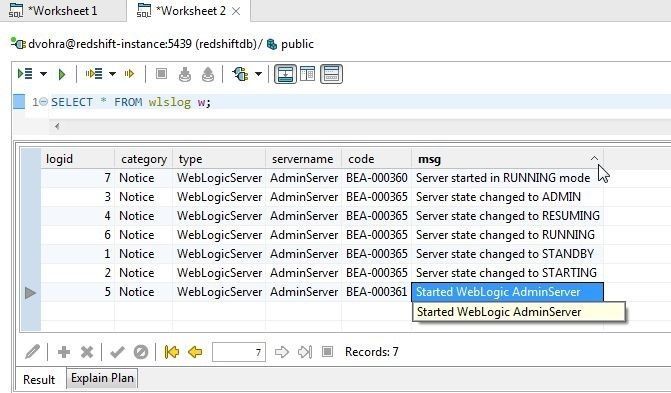
Task: Expand the run in background dropdown arrow
Action: click(x=112, y=74)
